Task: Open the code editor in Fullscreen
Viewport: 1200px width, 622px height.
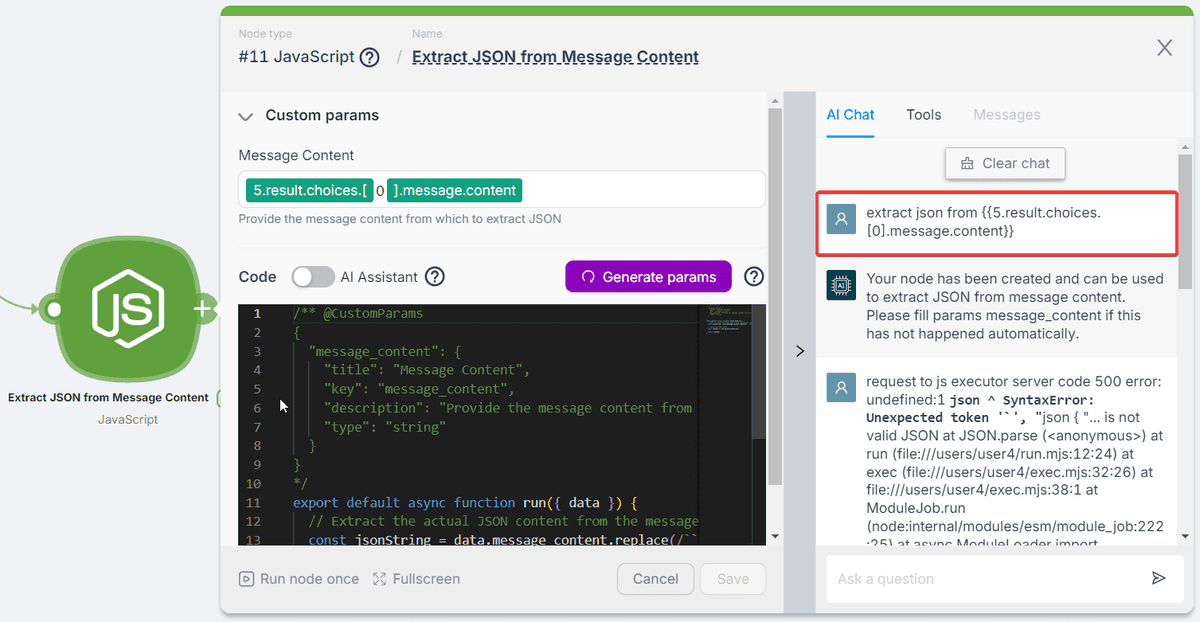Action: click(x=416, y=579)
